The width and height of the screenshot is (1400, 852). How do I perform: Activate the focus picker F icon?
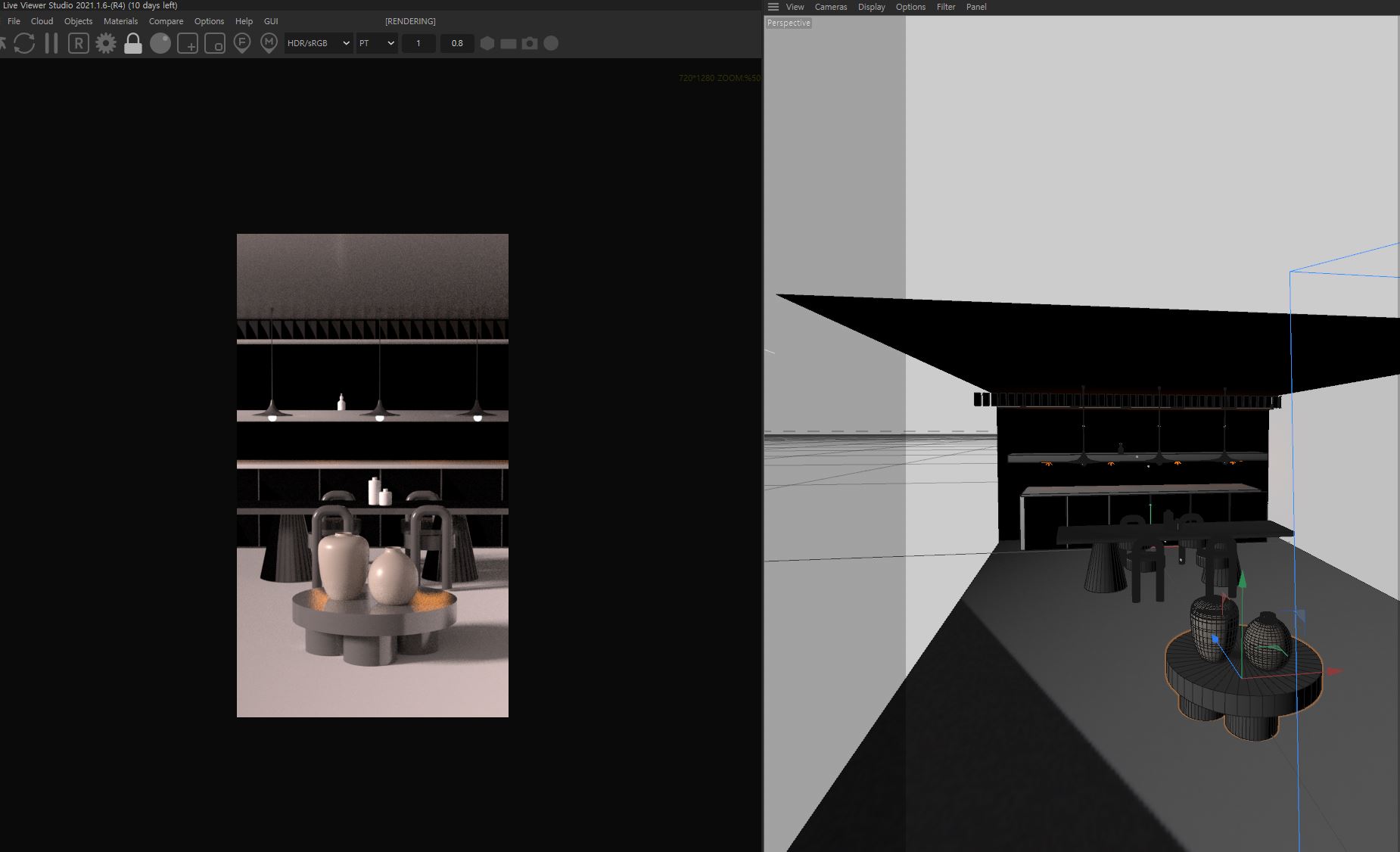click(x=242, y=43)
